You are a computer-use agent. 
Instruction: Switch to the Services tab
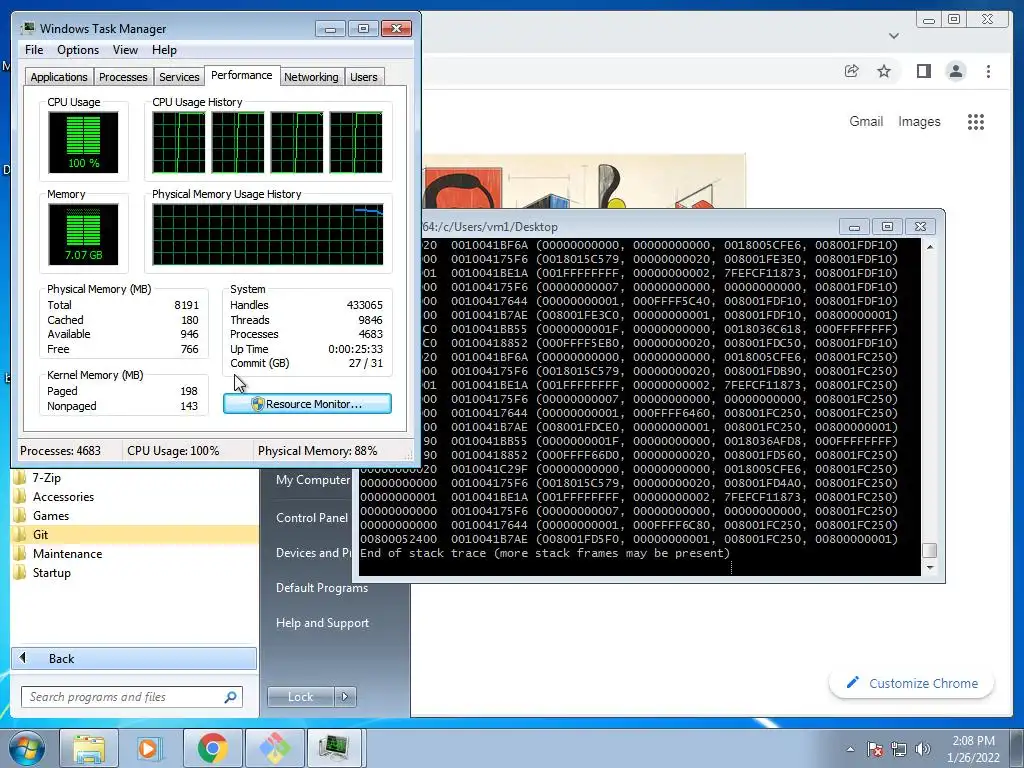click(179, 77)
